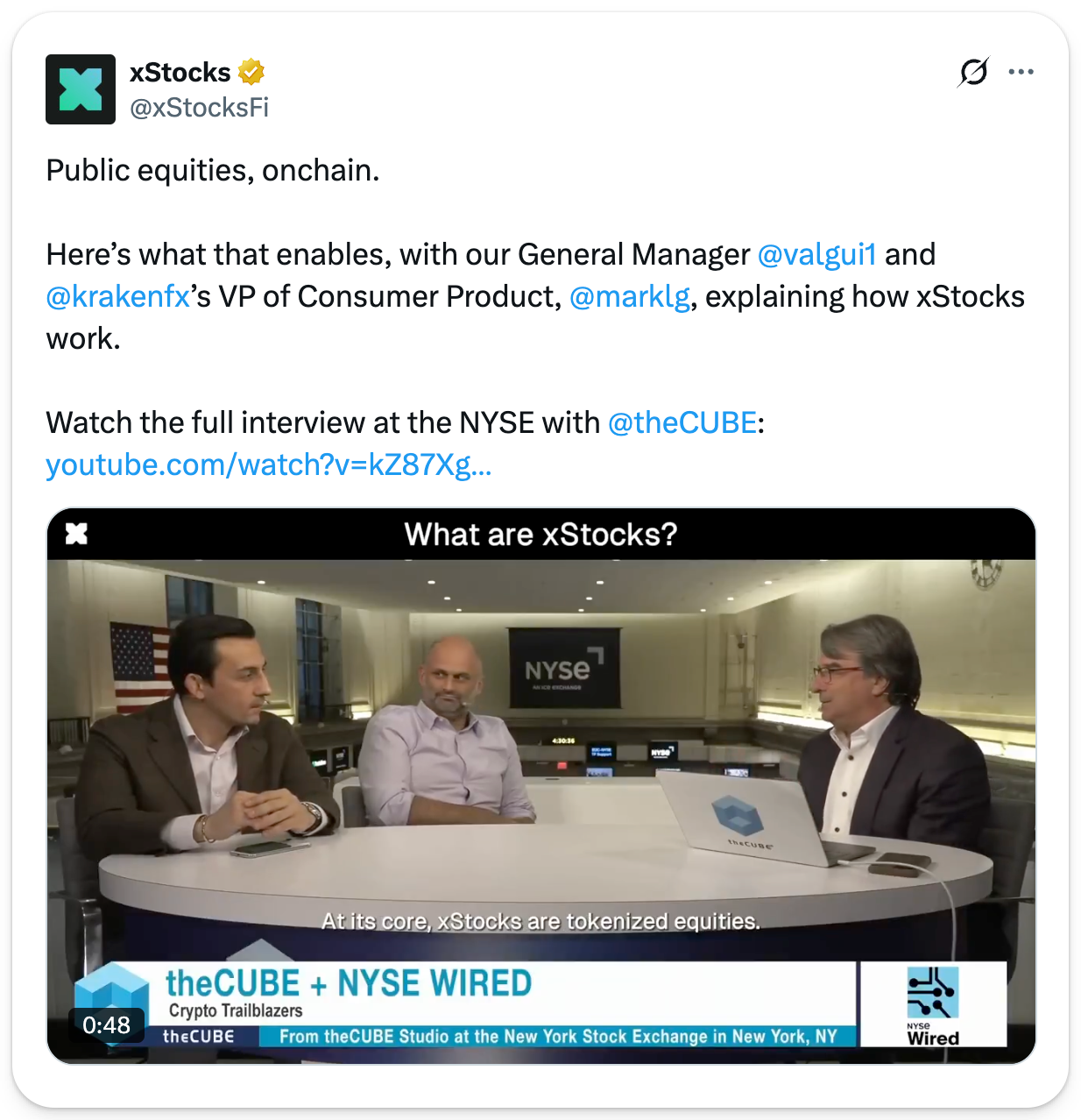This screenshot has width=1081, height=1120.
Task: Click the NYSE sign in the video
Action: click(x=564, y=669)
